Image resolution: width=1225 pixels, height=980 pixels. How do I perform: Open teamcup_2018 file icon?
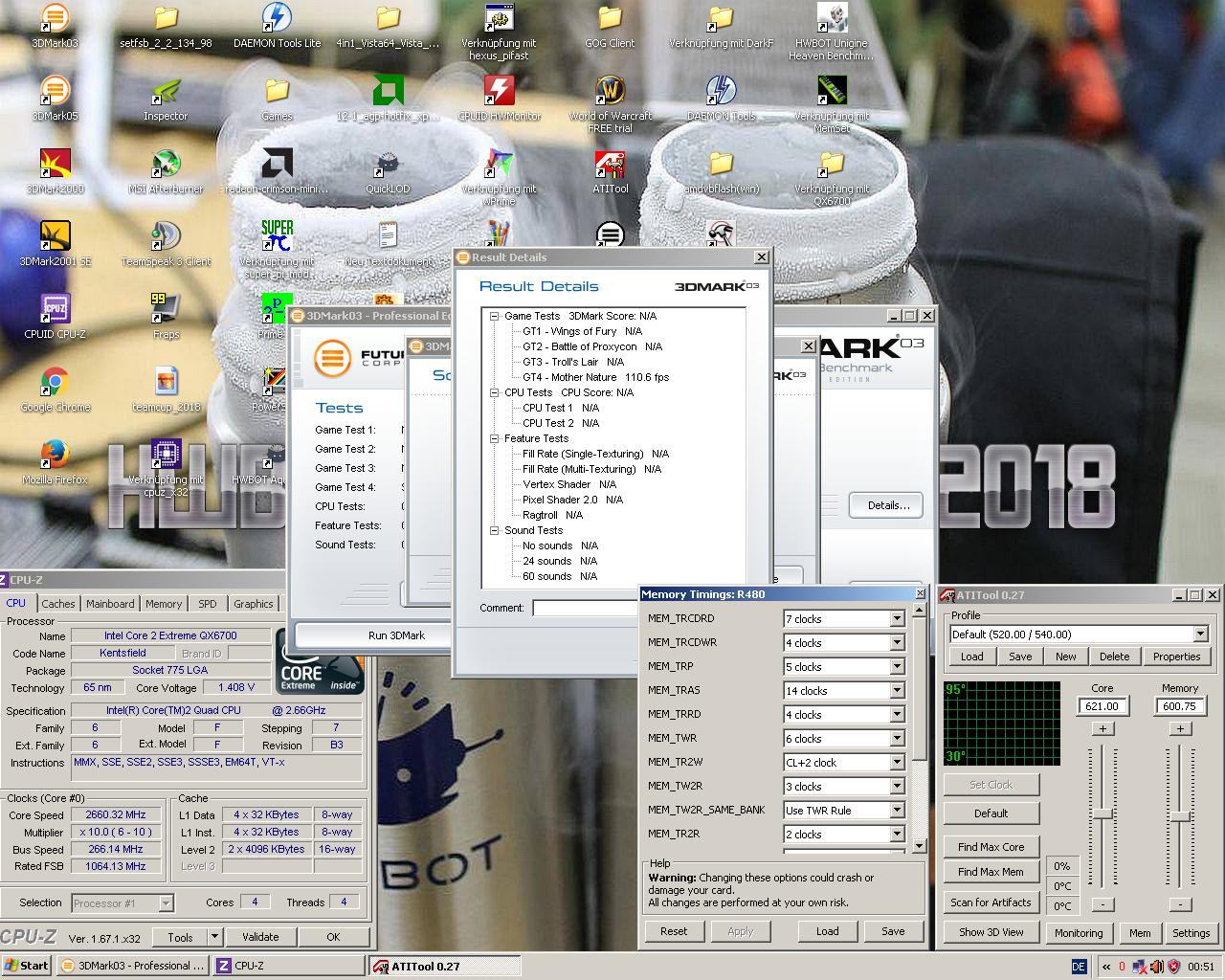(x=166, y=390)
